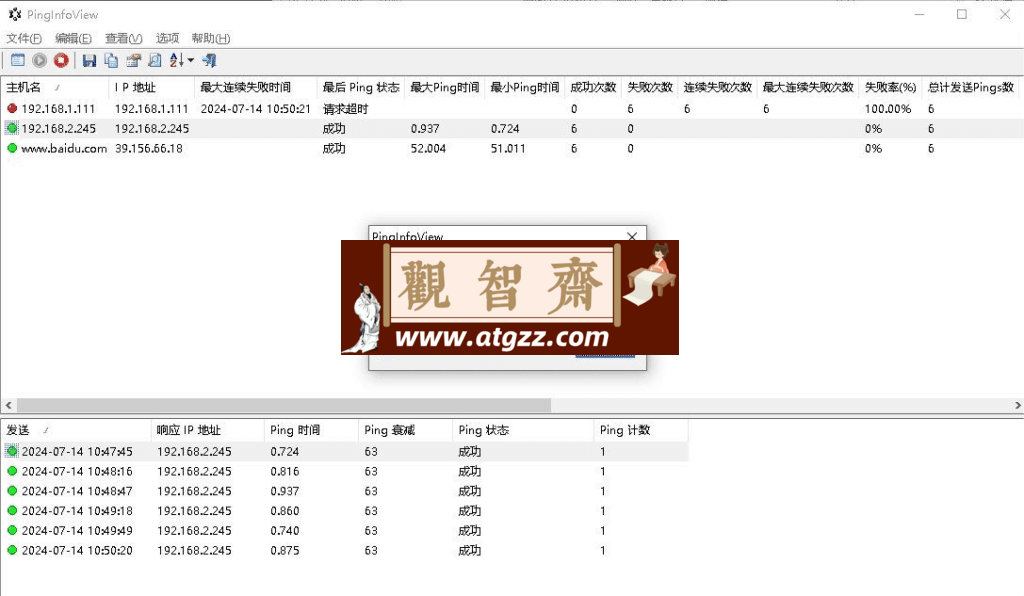Click the green icon of the 10:48:47 ping
This screenshot has width=1024, height=596.
coord(12,490)
